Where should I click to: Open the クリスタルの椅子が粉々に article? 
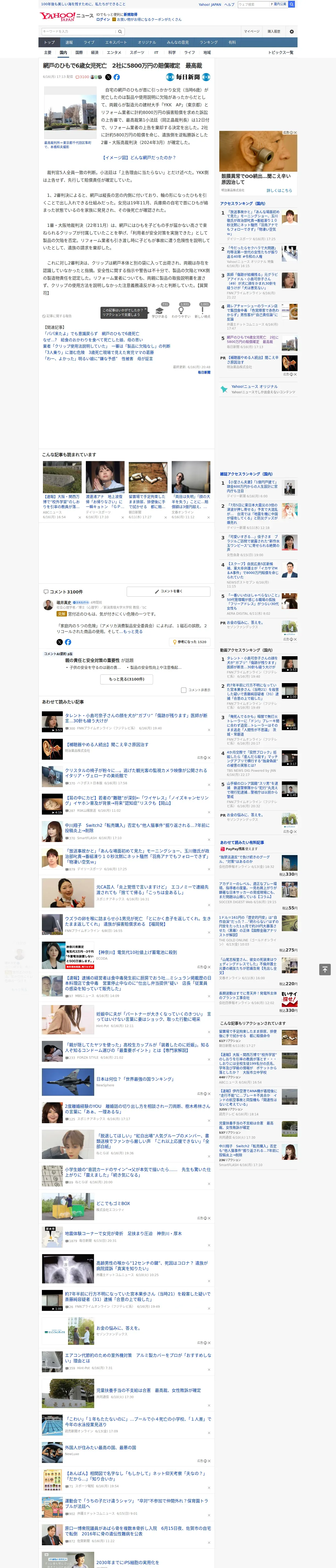(136, 773)
